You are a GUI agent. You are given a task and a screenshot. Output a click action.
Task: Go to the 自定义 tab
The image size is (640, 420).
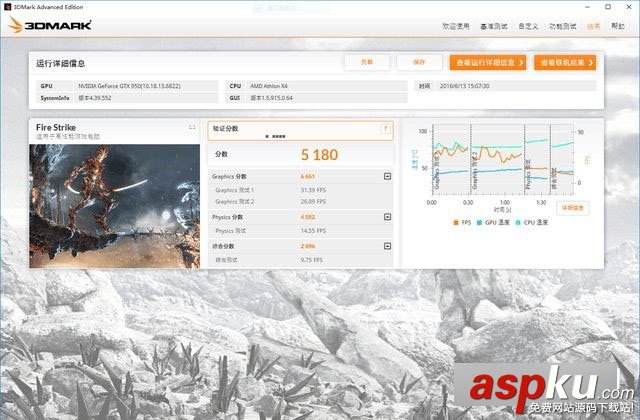pyautogui.click(x=528, y=26)
